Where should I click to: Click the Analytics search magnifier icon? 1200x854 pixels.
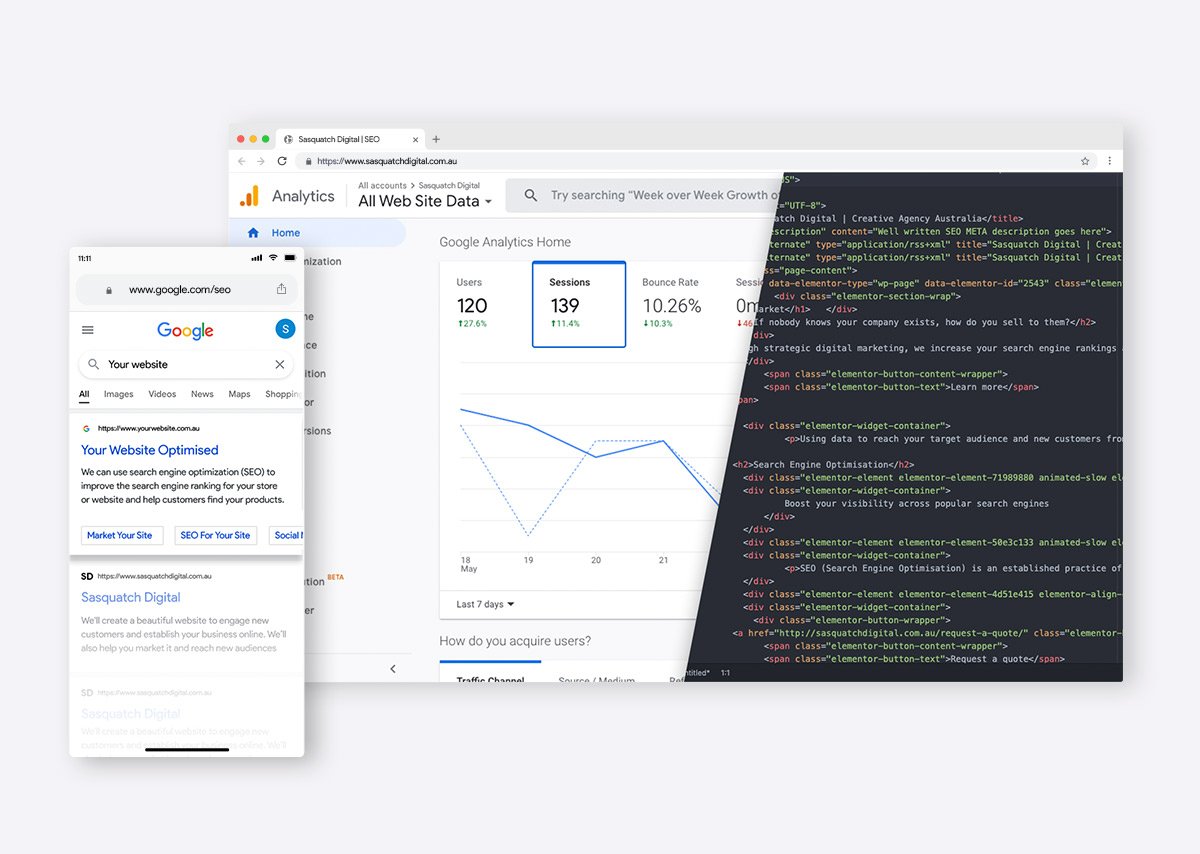click(531, 195)
